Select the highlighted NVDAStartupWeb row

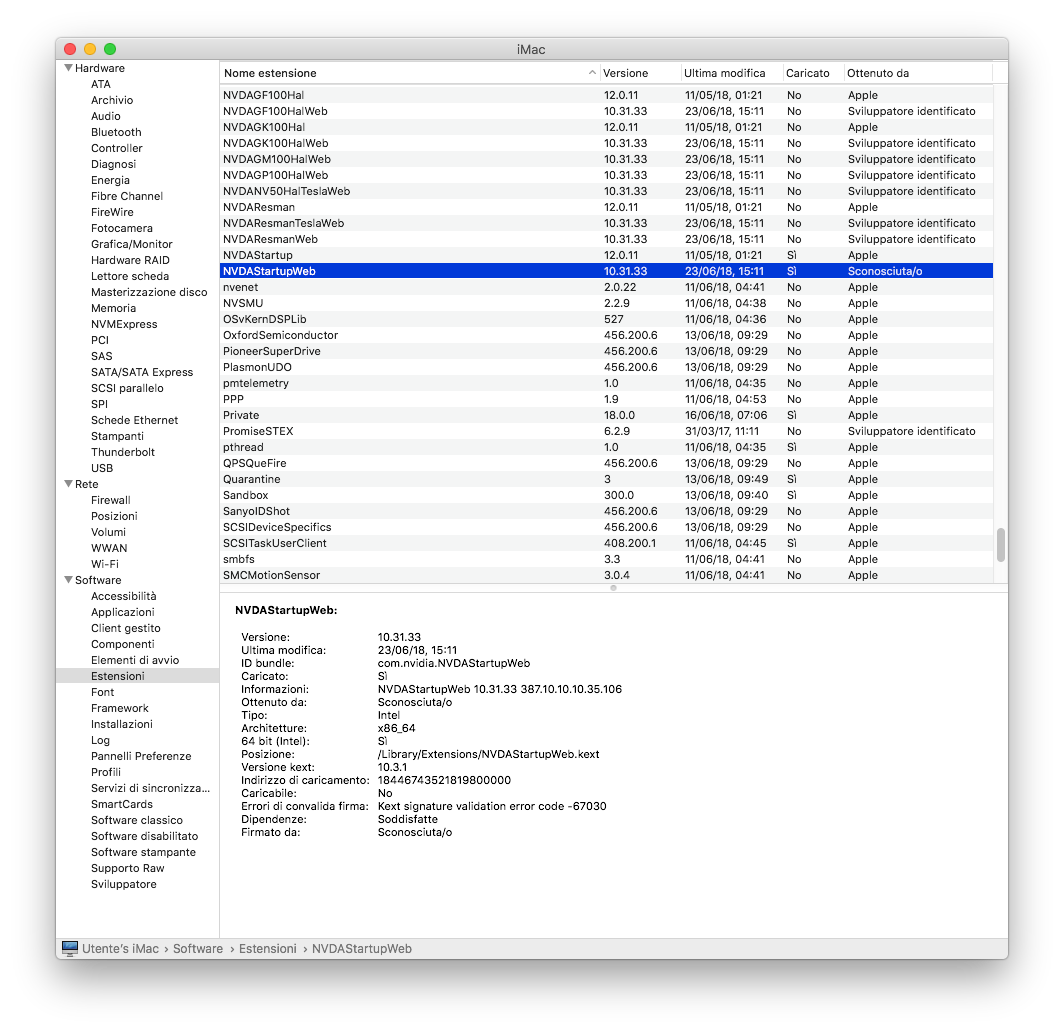click(607, 271)
